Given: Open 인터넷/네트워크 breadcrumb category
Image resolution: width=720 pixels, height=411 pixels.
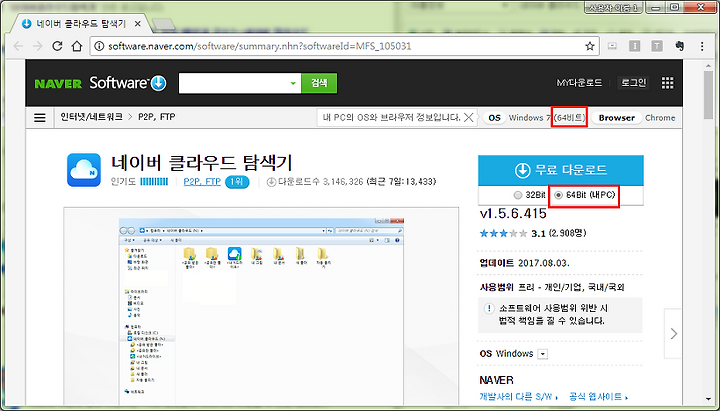Looking at the screenshot, I should [x=91, y=117].
